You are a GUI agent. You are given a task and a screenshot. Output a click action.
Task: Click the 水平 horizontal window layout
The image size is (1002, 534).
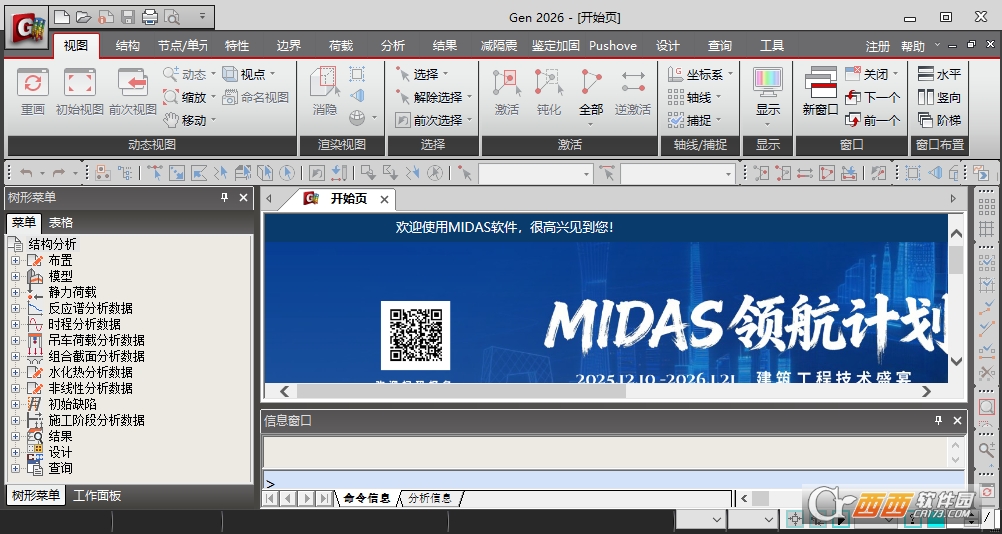pyautogui.click(x=939, y=74)
